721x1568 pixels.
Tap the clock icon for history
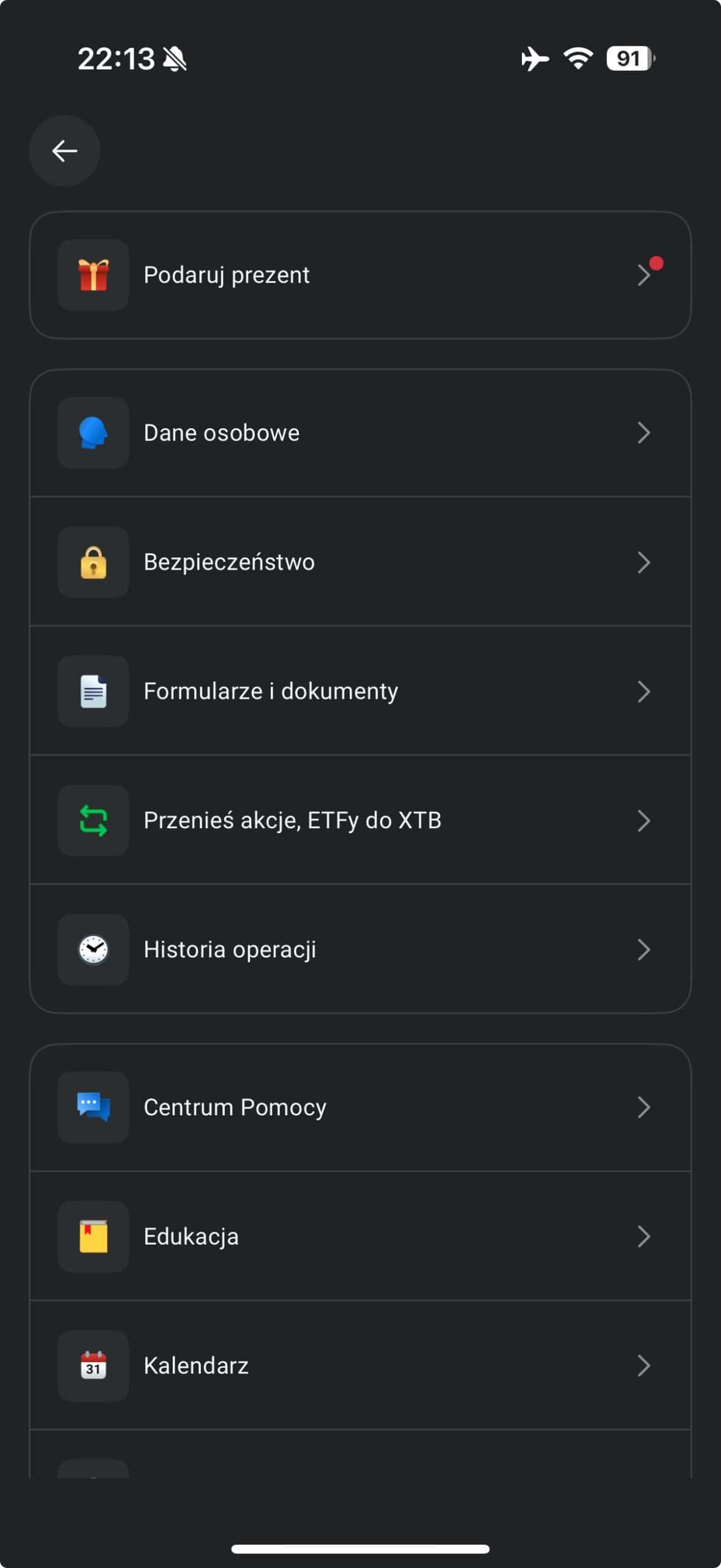tap(93, 950)
